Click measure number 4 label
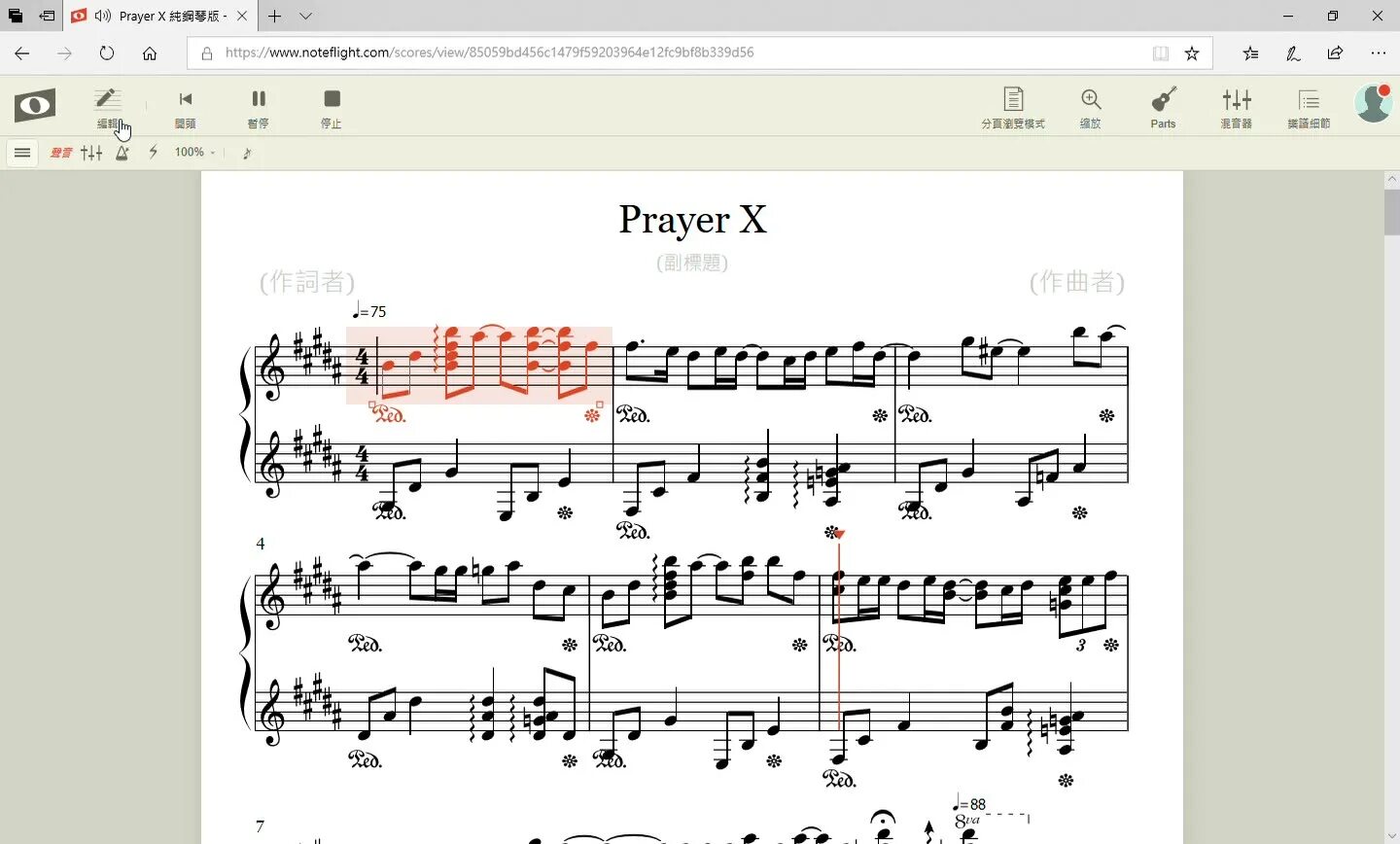The width and height of the screenshot is (1400, 844). pos(260,544)
